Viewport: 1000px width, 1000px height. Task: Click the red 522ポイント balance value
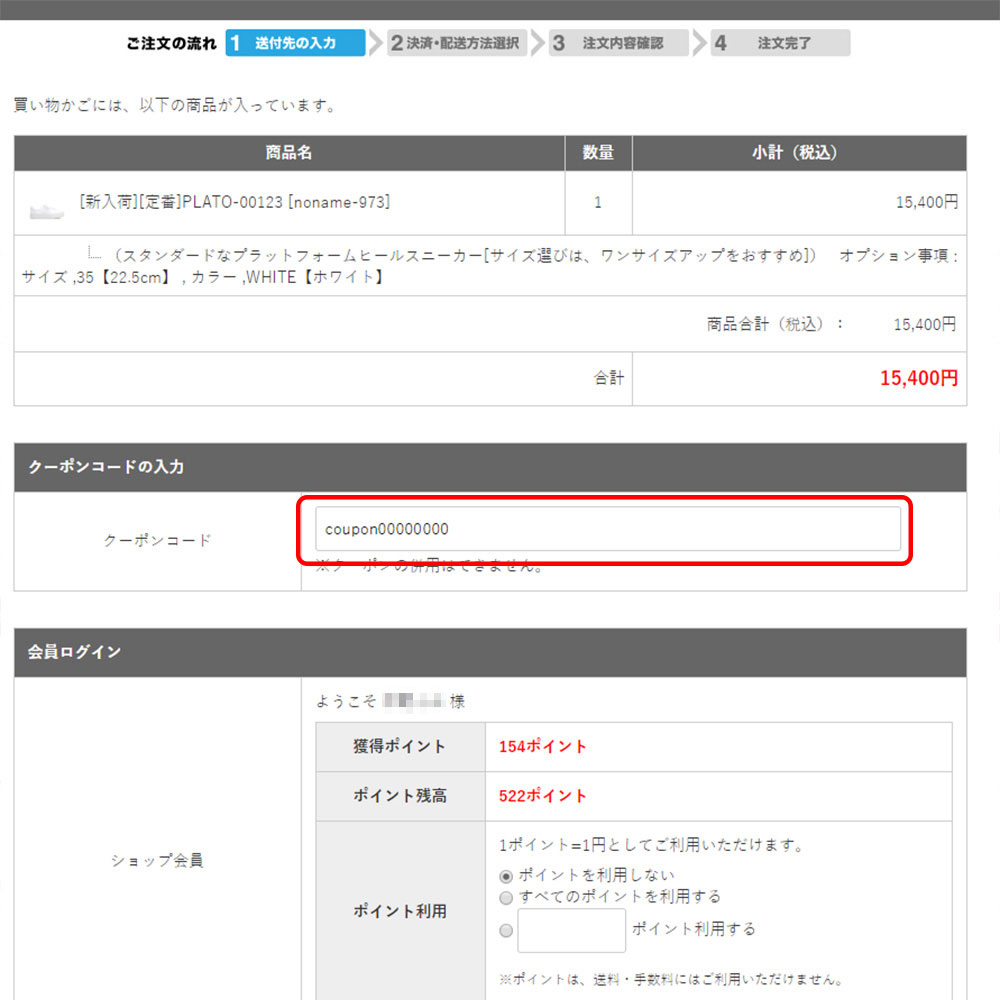(543, 796)
